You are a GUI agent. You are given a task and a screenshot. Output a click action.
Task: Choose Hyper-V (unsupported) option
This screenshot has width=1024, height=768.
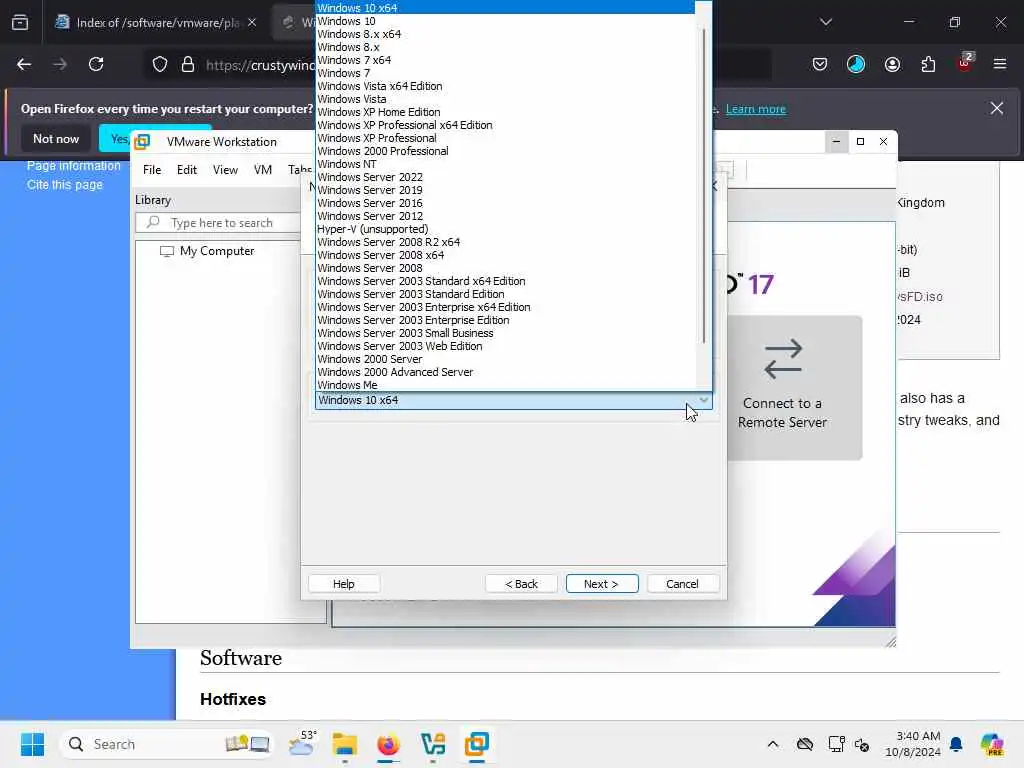coord(505,229)
